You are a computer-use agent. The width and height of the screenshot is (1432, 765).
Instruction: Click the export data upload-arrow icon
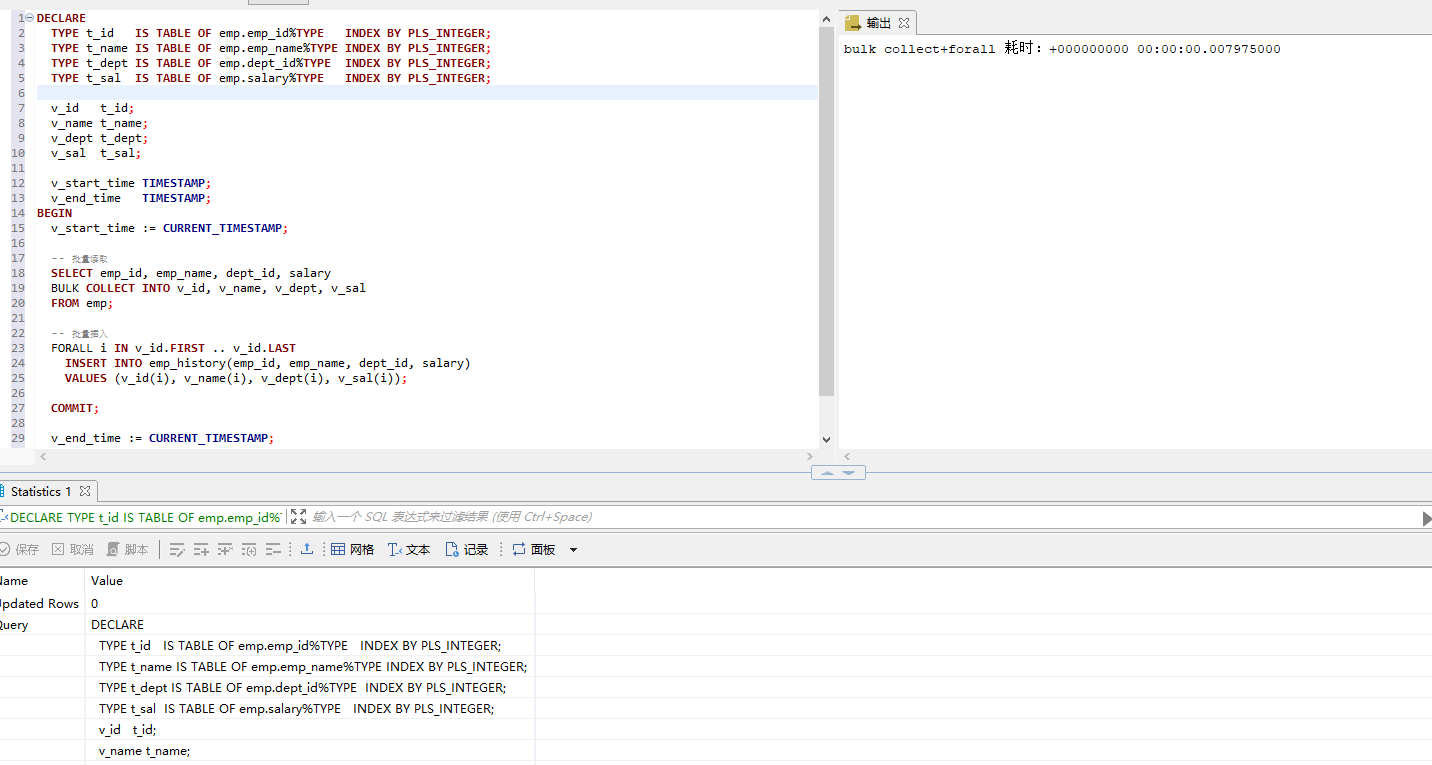307,549
